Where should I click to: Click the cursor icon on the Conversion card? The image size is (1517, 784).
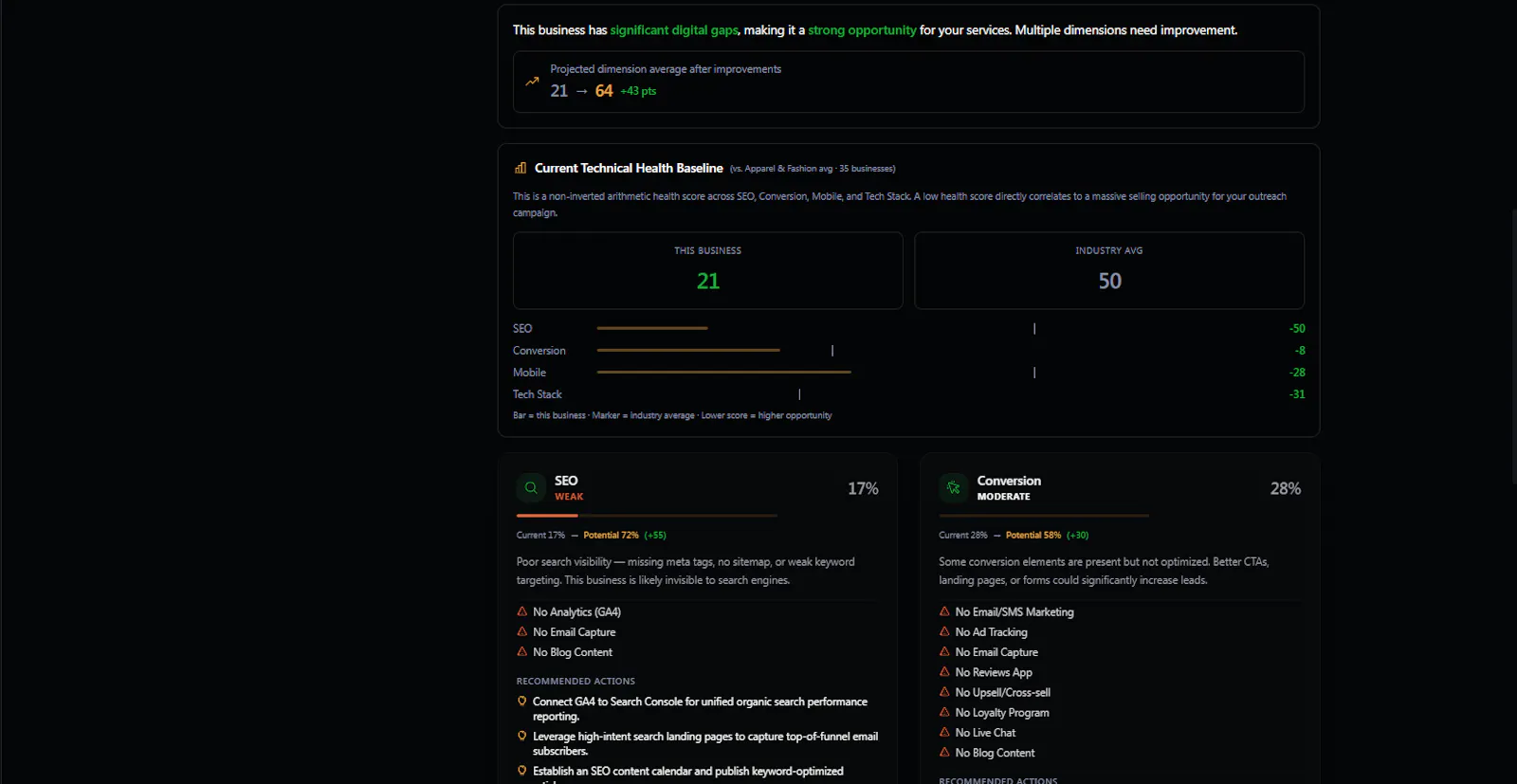pos(954,488)
